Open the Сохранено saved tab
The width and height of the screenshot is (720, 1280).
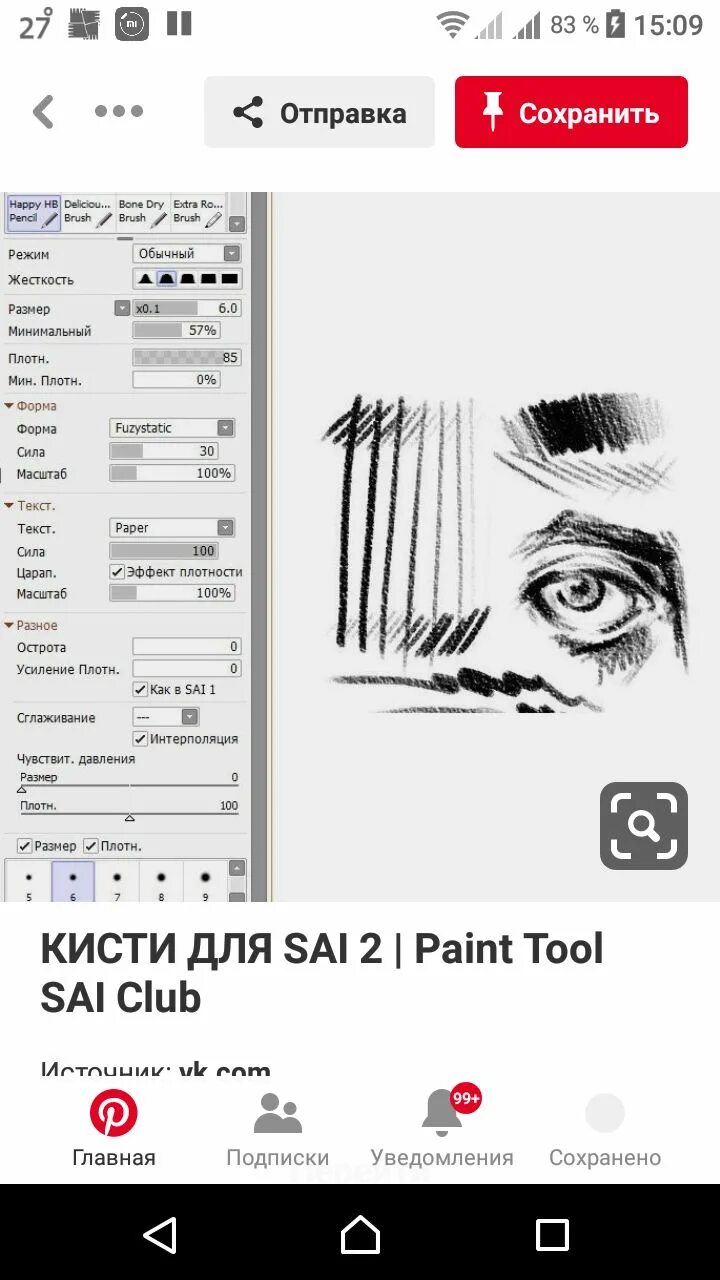[605, 1129]
